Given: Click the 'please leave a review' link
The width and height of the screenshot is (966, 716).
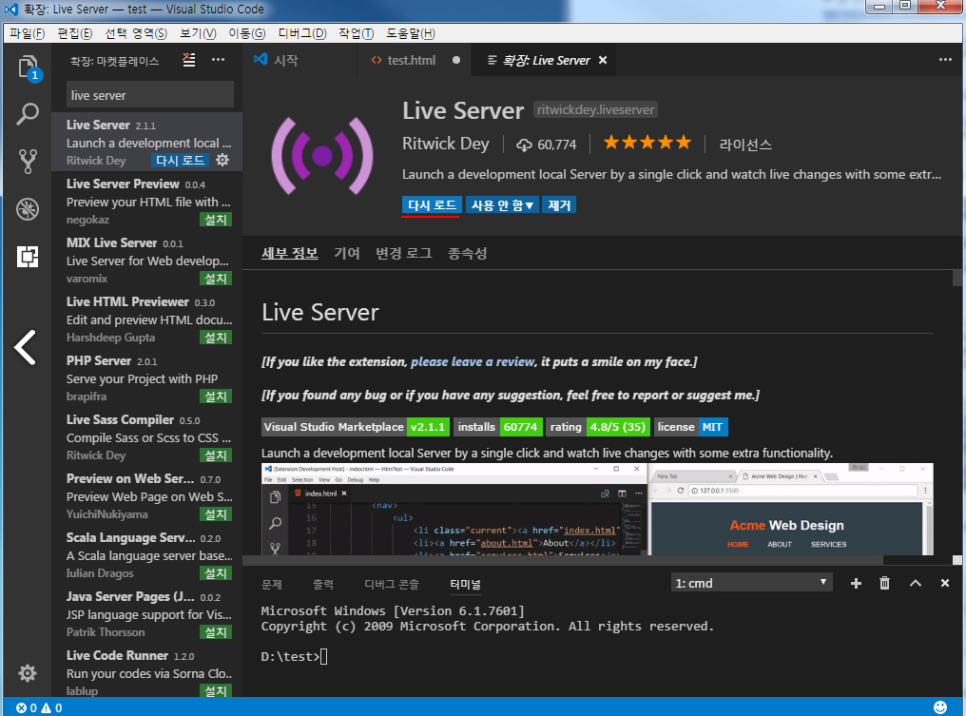Looking at the screenshot, I should pyautogui.click(x=473, y=362).
